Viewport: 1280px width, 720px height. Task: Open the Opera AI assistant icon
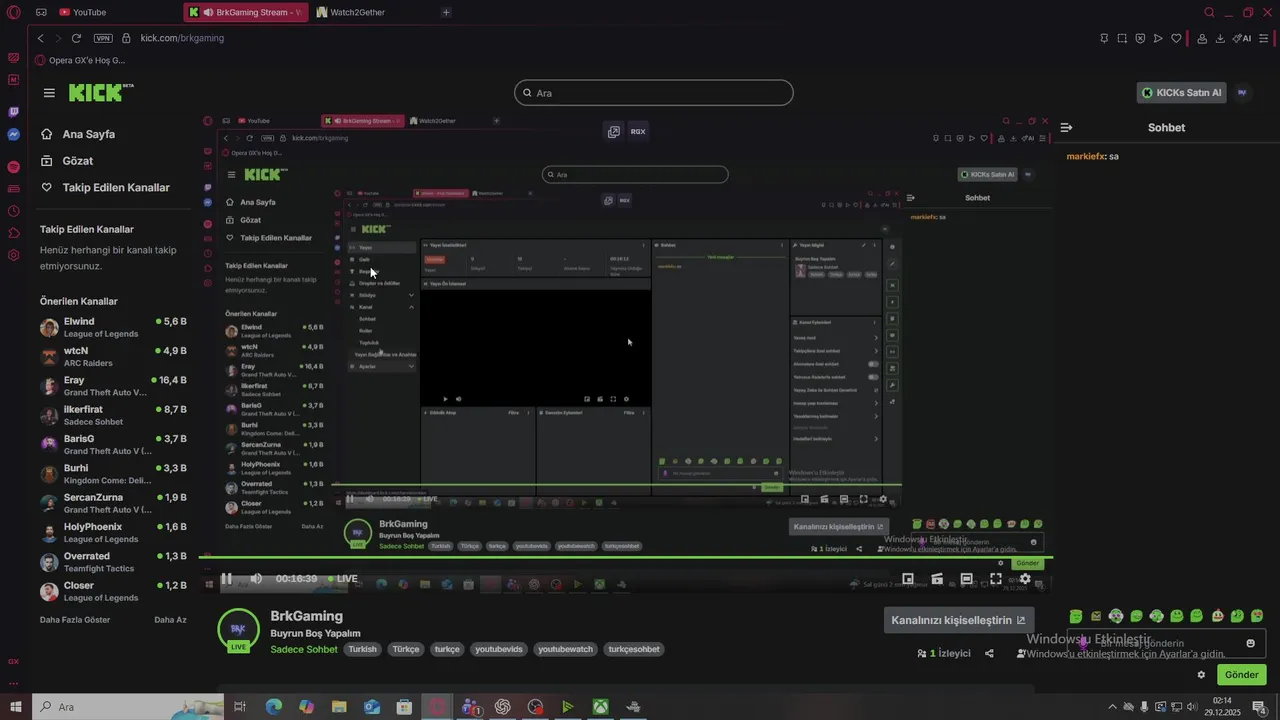pyautogui.click(x=1242, y=38)
